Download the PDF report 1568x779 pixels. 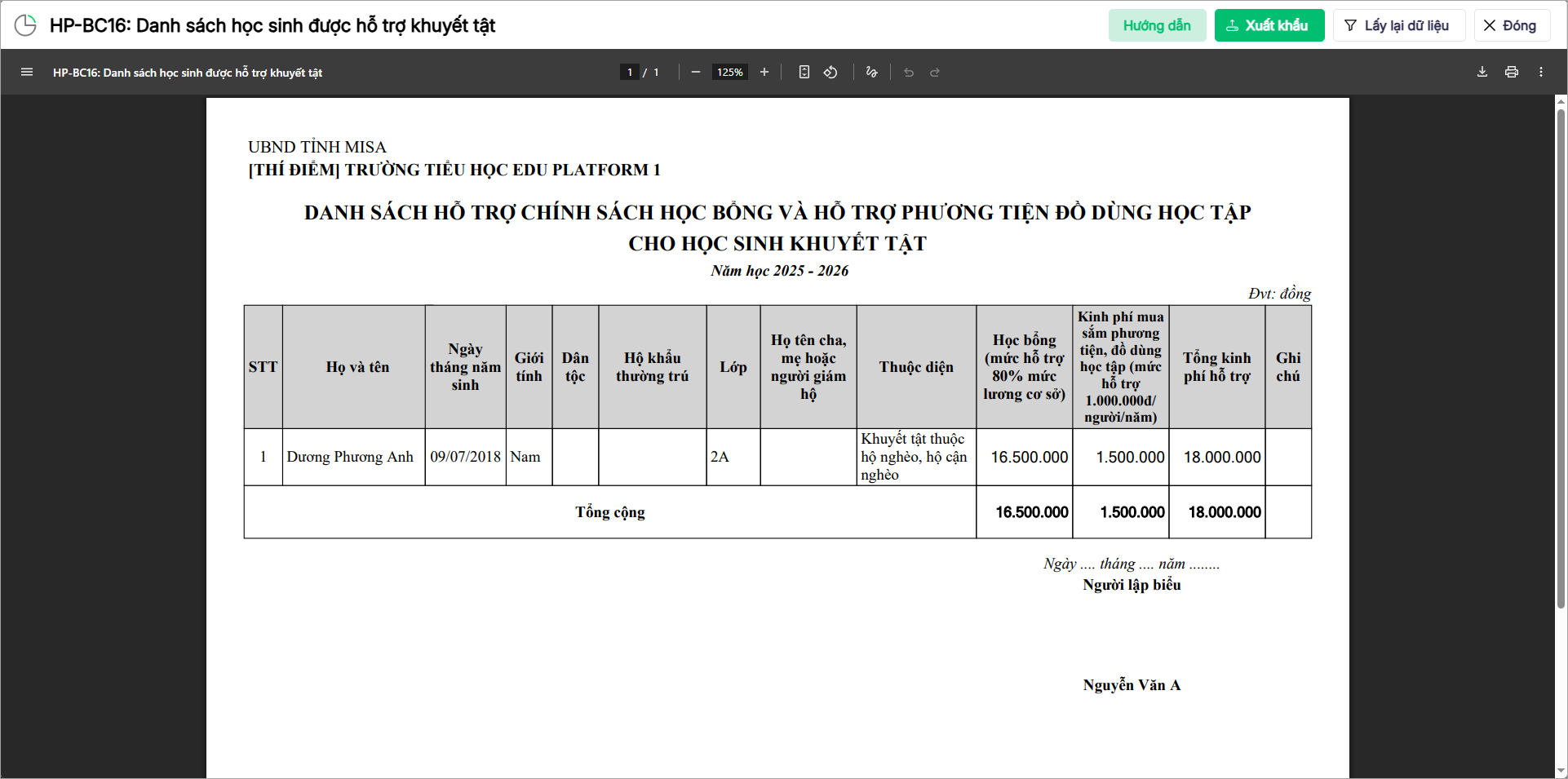(1482, 72)
